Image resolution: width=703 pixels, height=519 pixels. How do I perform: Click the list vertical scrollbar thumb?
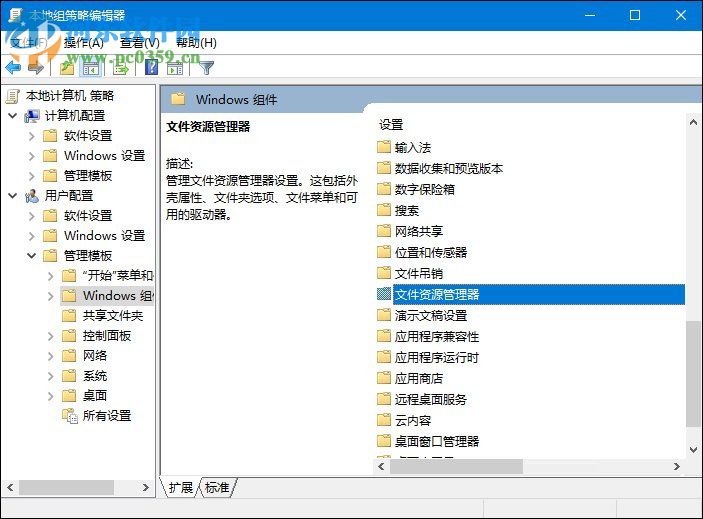point(693,374)
